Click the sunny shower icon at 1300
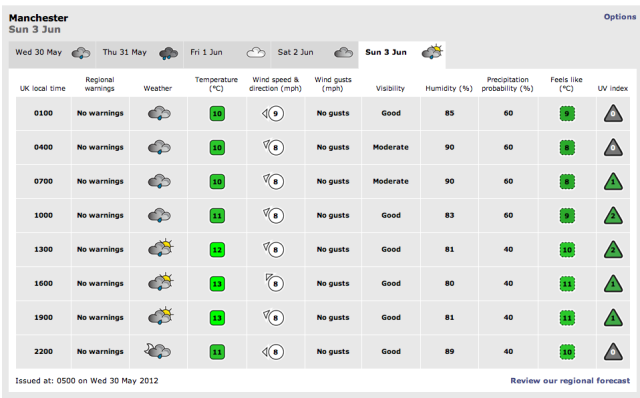Viewport: 640px width, 398px height. pyautogui.click(x=161, y=247)
